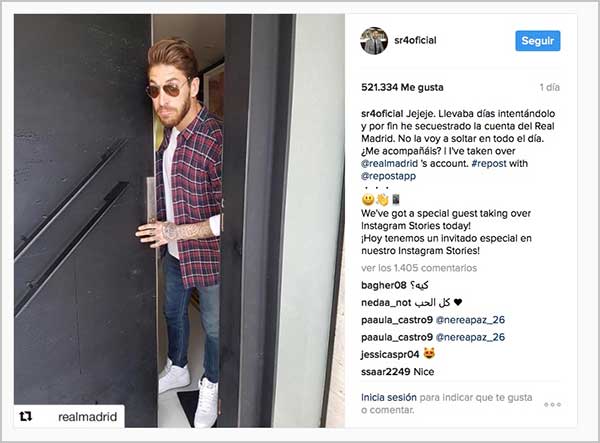Click the smiley emoji in the caption

(368, 199)
